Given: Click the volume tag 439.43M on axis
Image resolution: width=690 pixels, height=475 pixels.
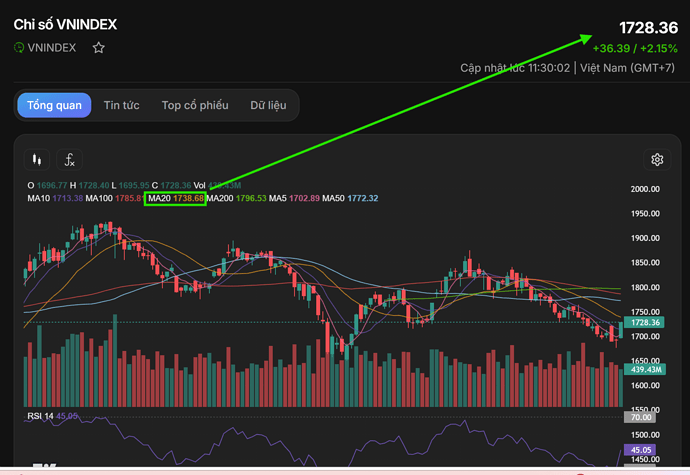Looking at the screenshot, I should point(645,369).
